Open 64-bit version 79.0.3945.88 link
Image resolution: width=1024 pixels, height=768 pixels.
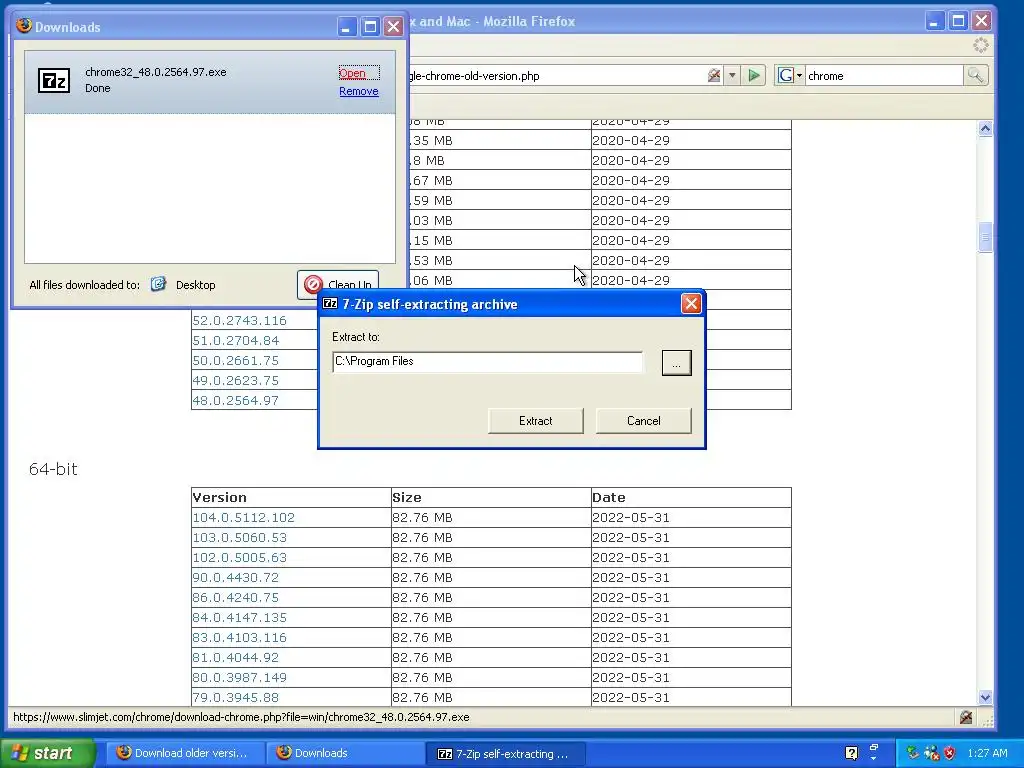click(x=235, y=697)
